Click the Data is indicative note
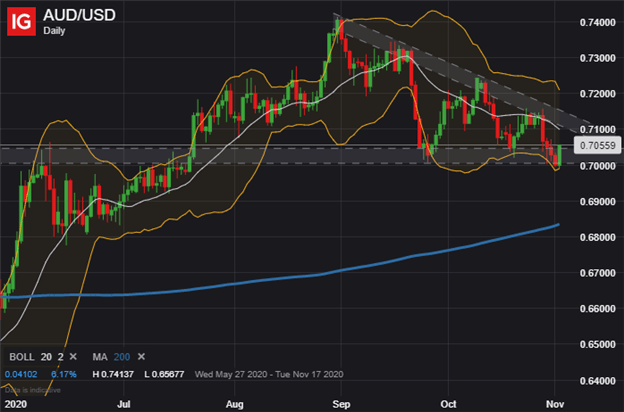This screenshot has height=412, width=624. pos(33,390)
